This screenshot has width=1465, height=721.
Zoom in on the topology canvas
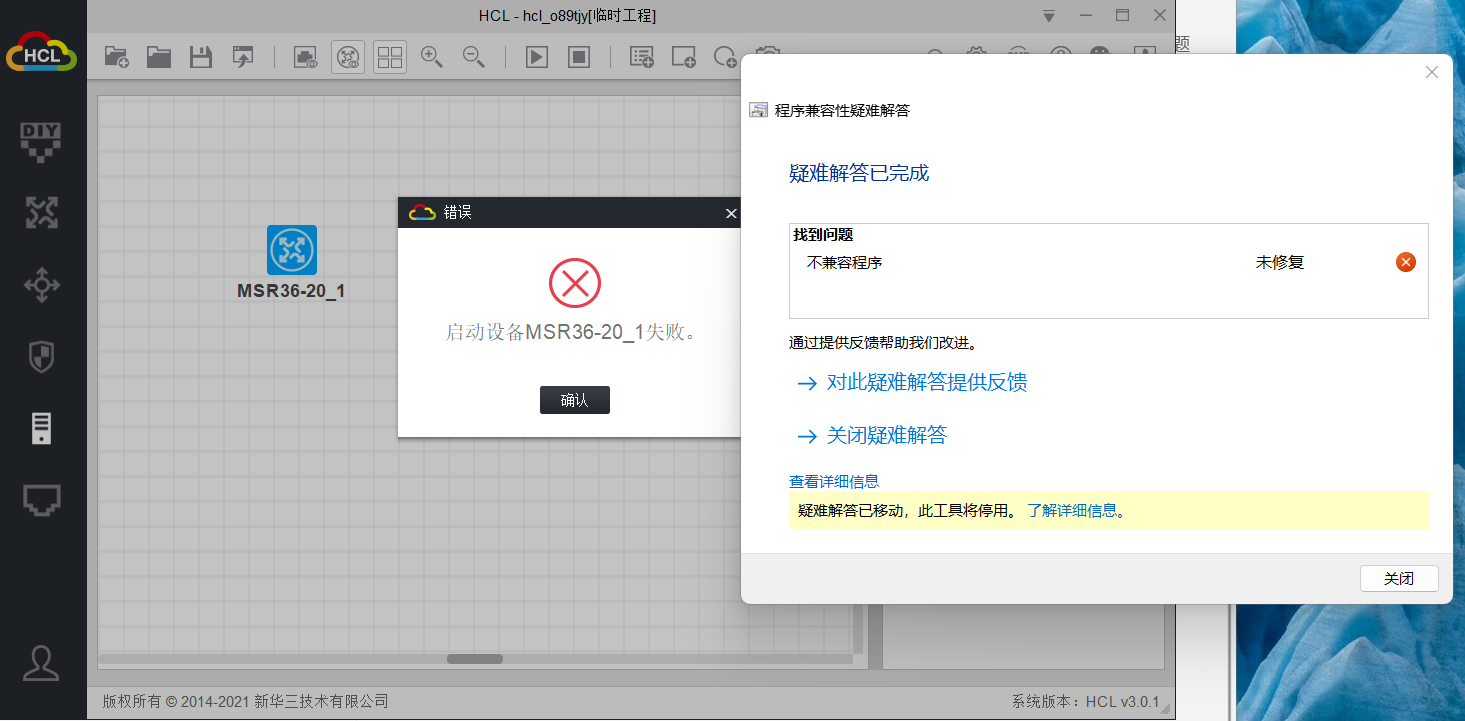[x=432, y=57]
